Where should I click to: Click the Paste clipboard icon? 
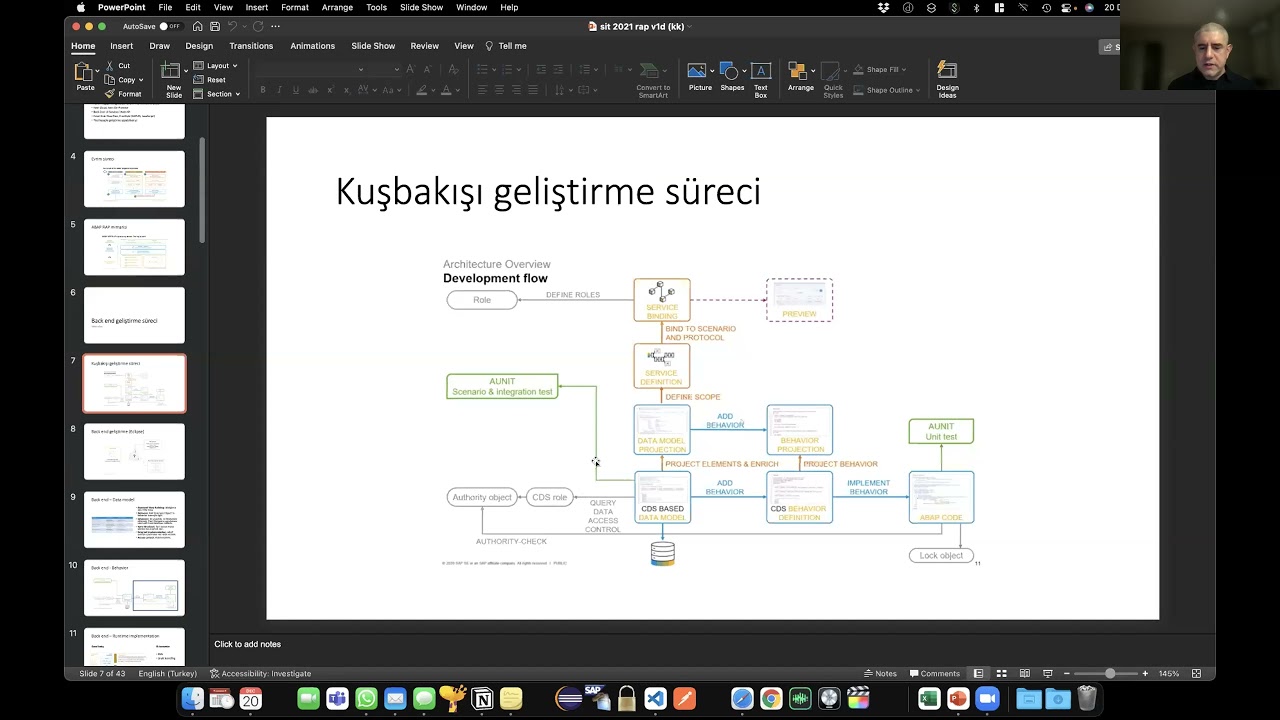[84, 72]
